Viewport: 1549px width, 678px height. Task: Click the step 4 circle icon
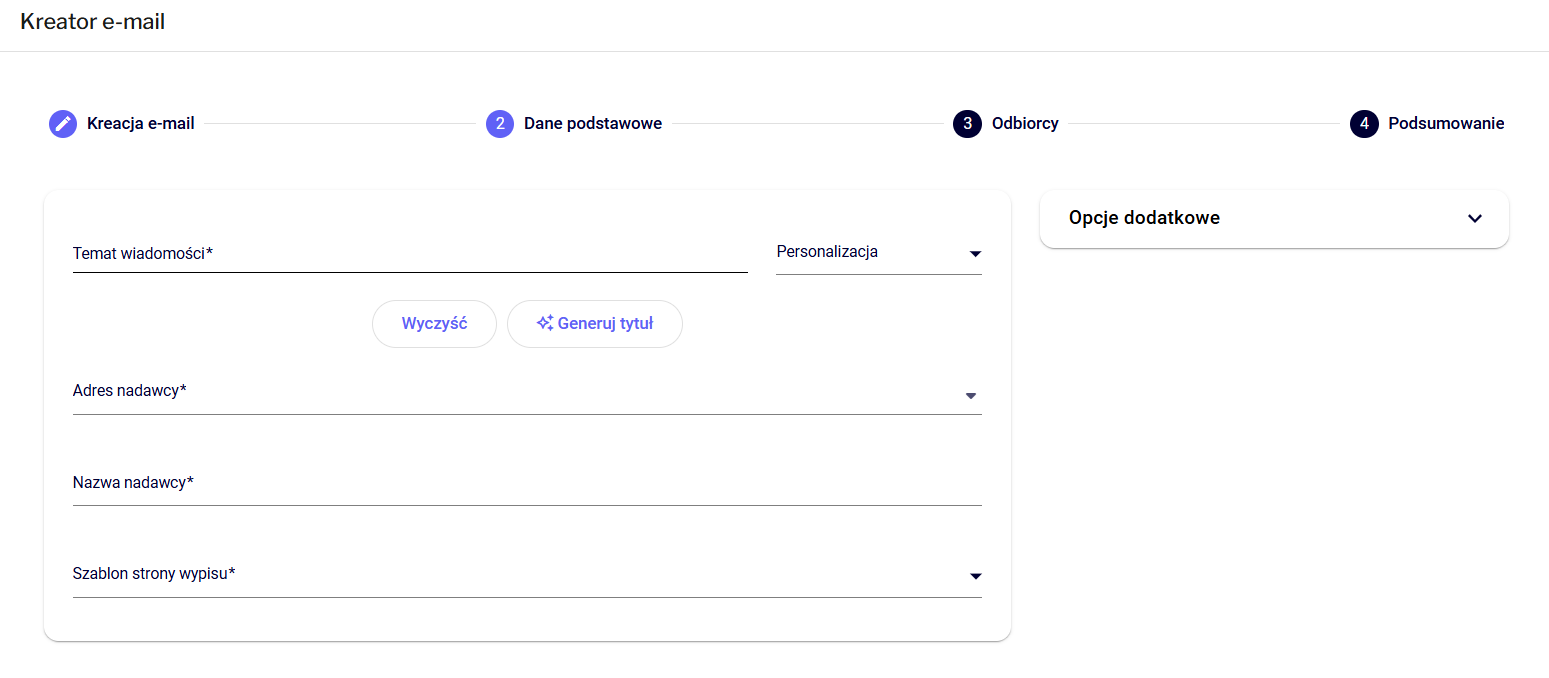point(1364,124)
